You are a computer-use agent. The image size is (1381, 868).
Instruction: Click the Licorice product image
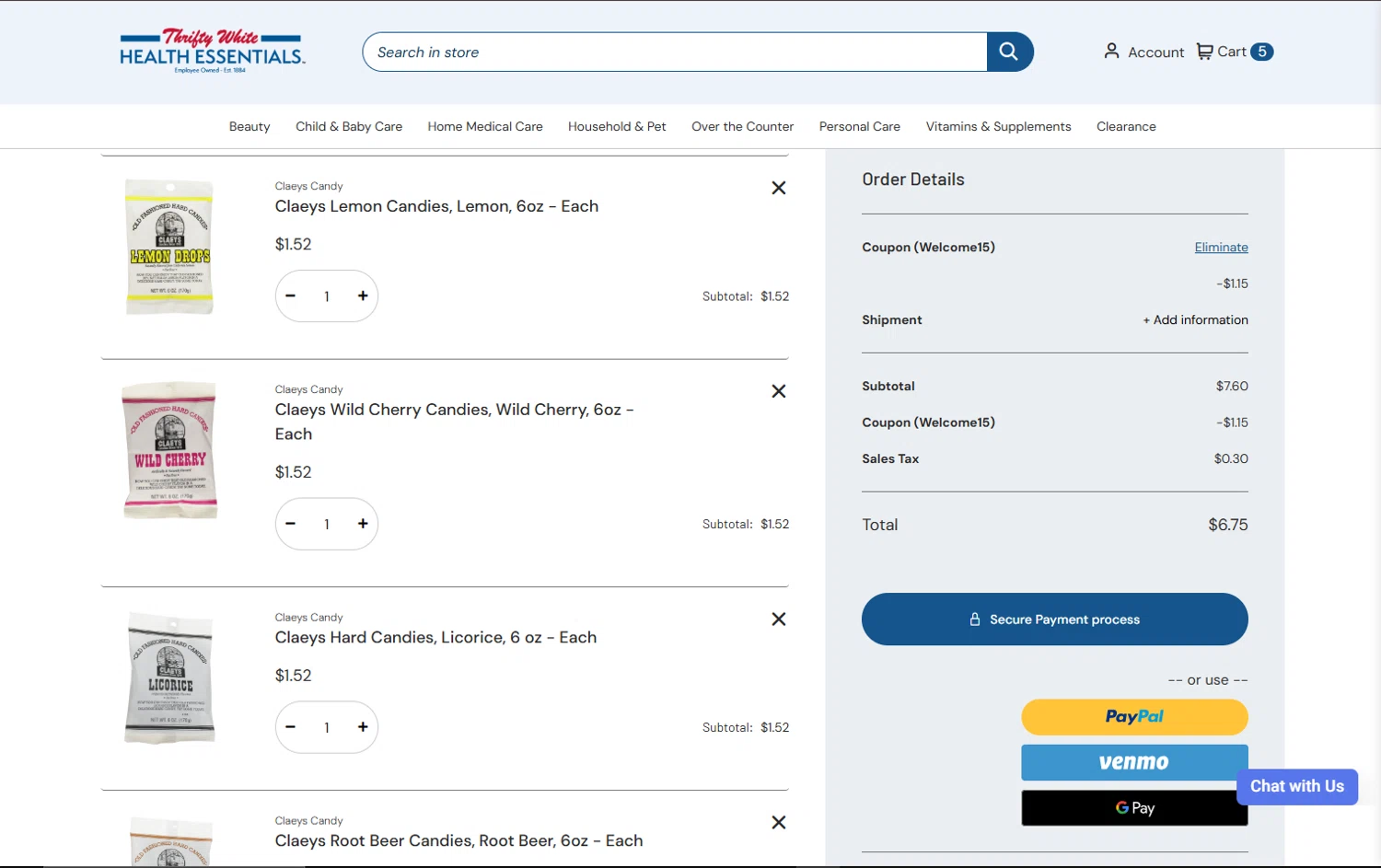[170, 677]
